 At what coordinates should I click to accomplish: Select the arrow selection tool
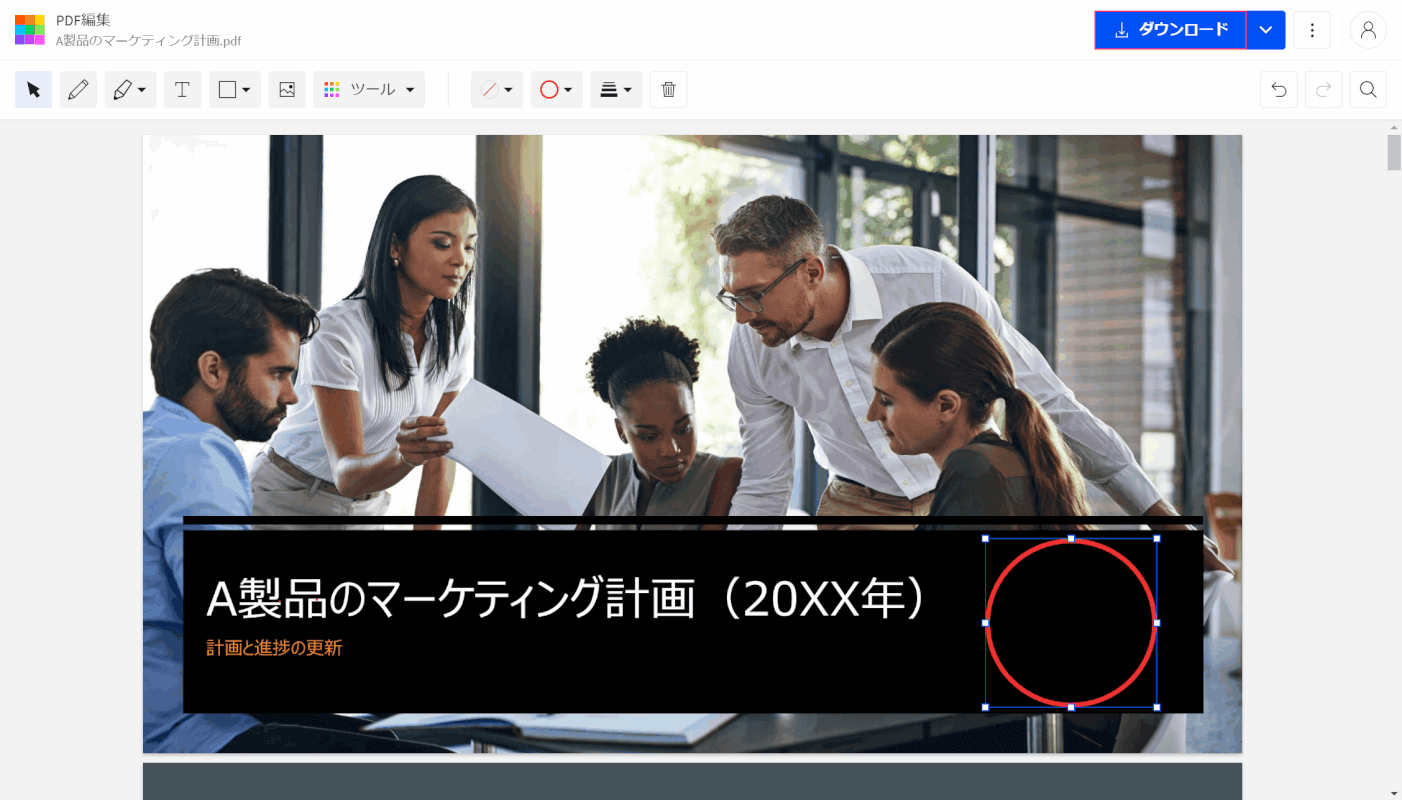pos(33,90)
